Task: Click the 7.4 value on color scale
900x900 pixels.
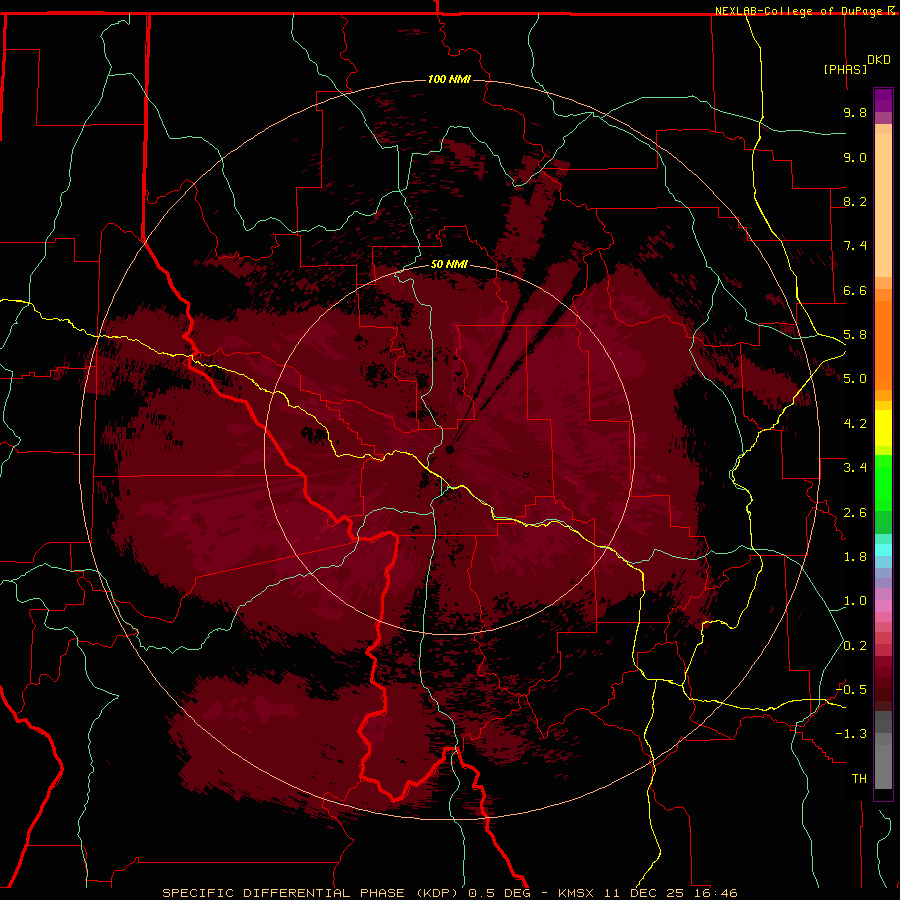Action: [855, 246]
